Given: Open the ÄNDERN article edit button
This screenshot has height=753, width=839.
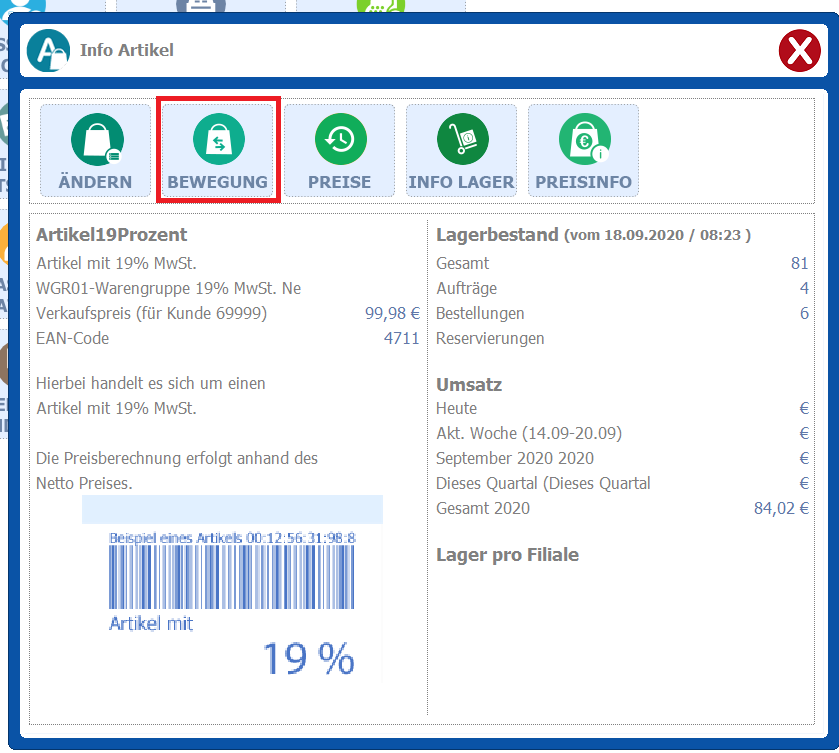Looking at the screenshot, I should pyautogui.click(x=95, y=150).
